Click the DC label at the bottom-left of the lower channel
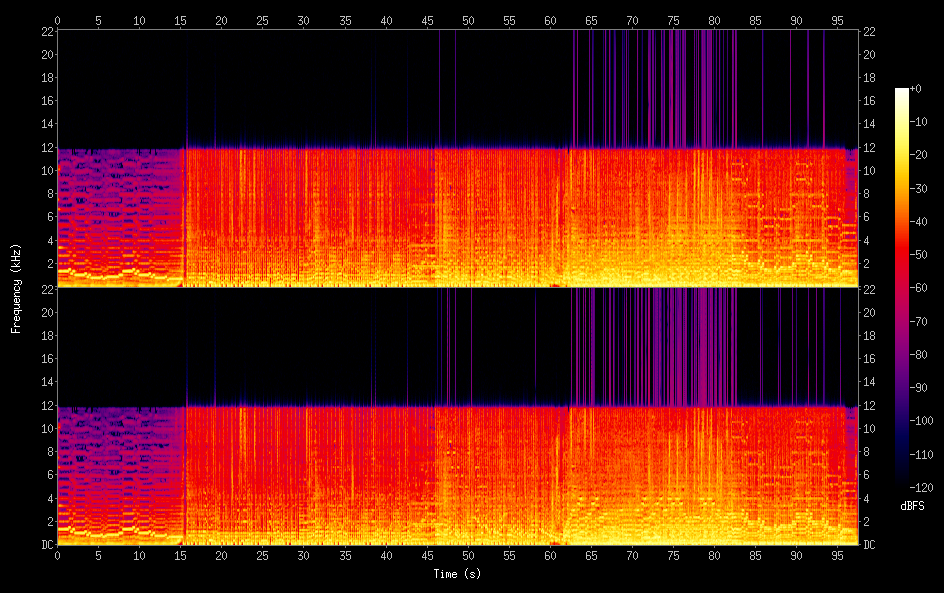944x593 pixels. (x=44, y=545)
